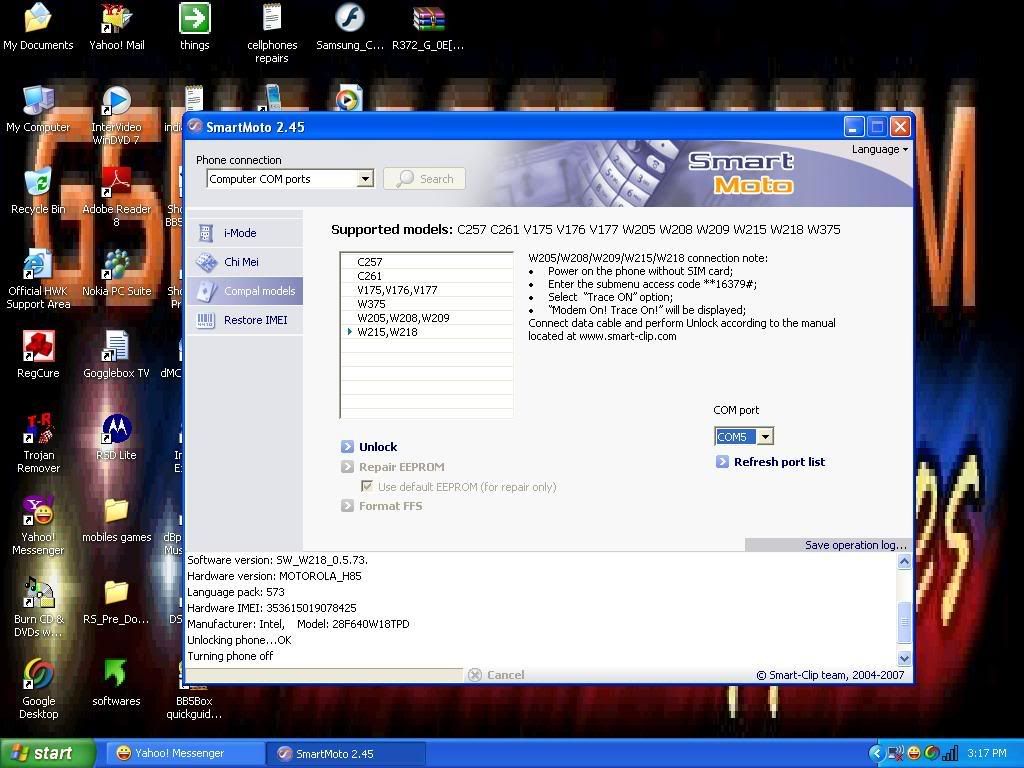Select W215,W218 model row
Screen dimensions: 1024x768
(x=426, y=332)
